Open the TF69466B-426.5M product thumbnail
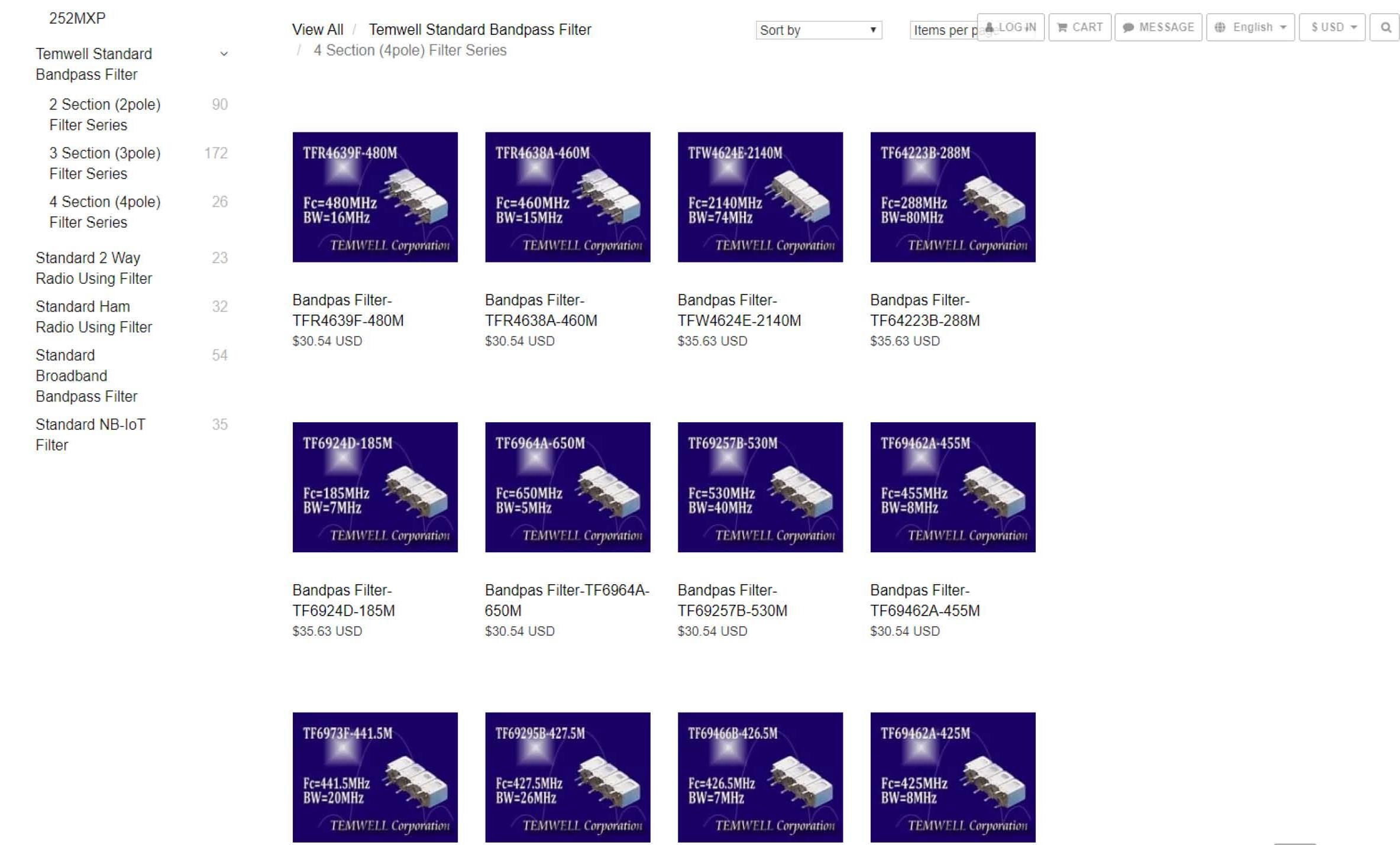The height and width of the screenshot is (845, 1400). point(760,777)
